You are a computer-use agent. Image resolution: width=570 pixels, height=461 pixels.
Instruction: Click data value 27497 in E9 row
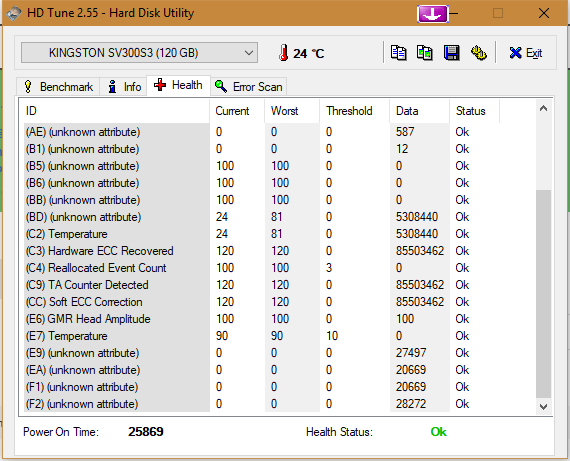tap(411, 353)
